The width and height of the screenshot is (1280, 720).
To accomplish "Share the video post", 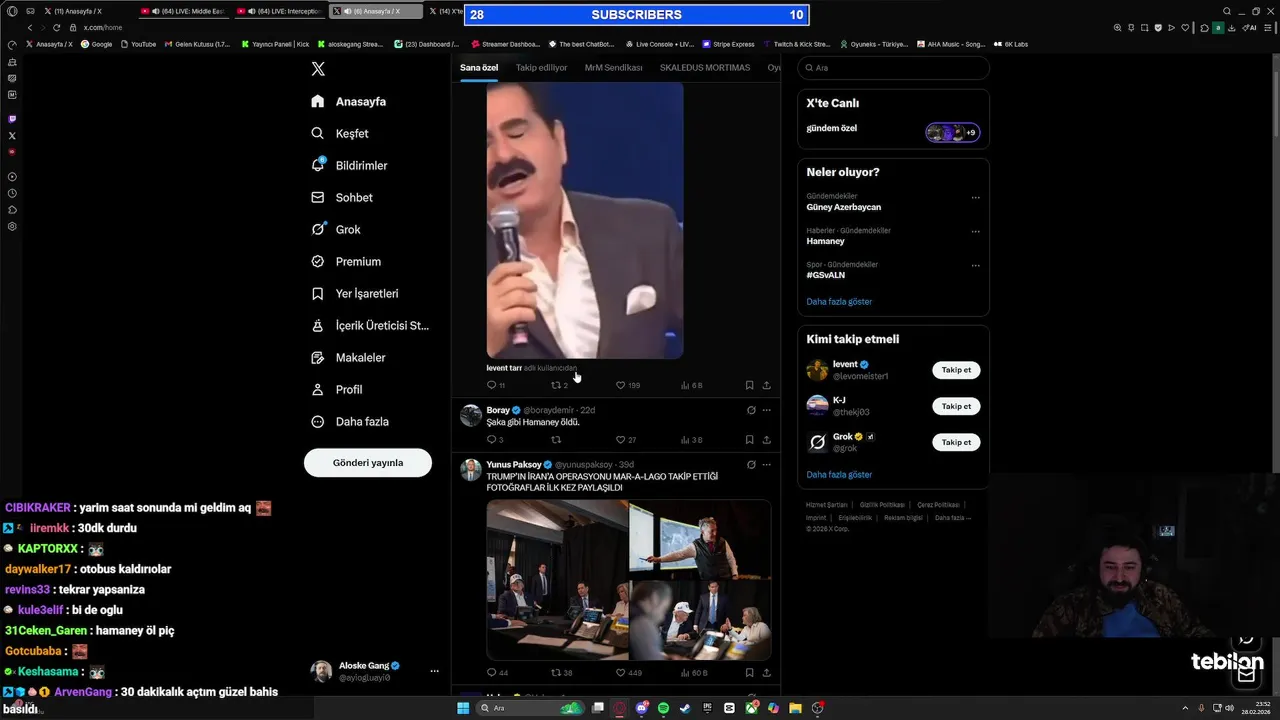I will click(767, 385).
